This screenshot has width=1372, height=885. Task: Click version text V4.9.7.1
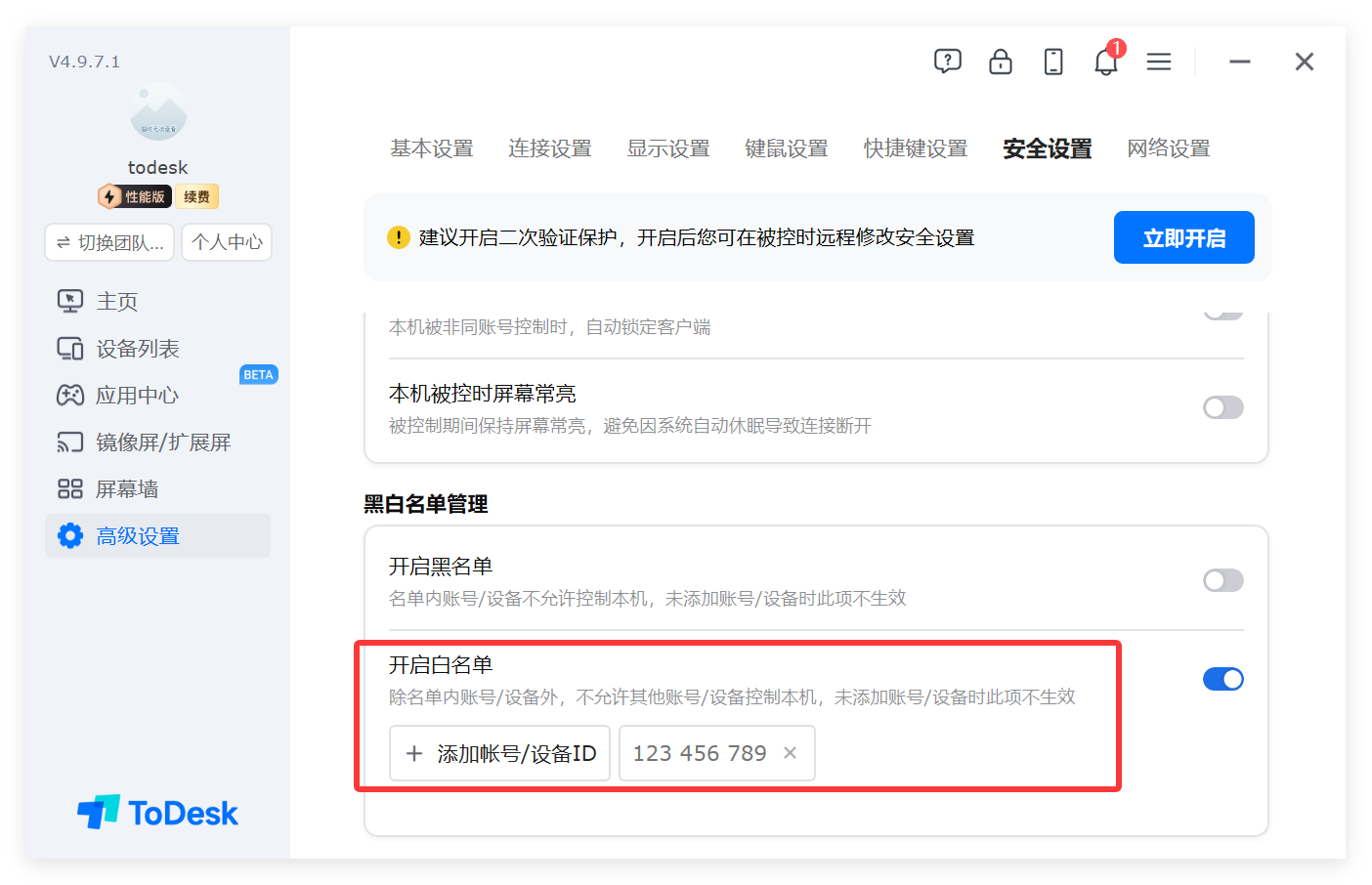pyautogui.click(x=85, y=62)
